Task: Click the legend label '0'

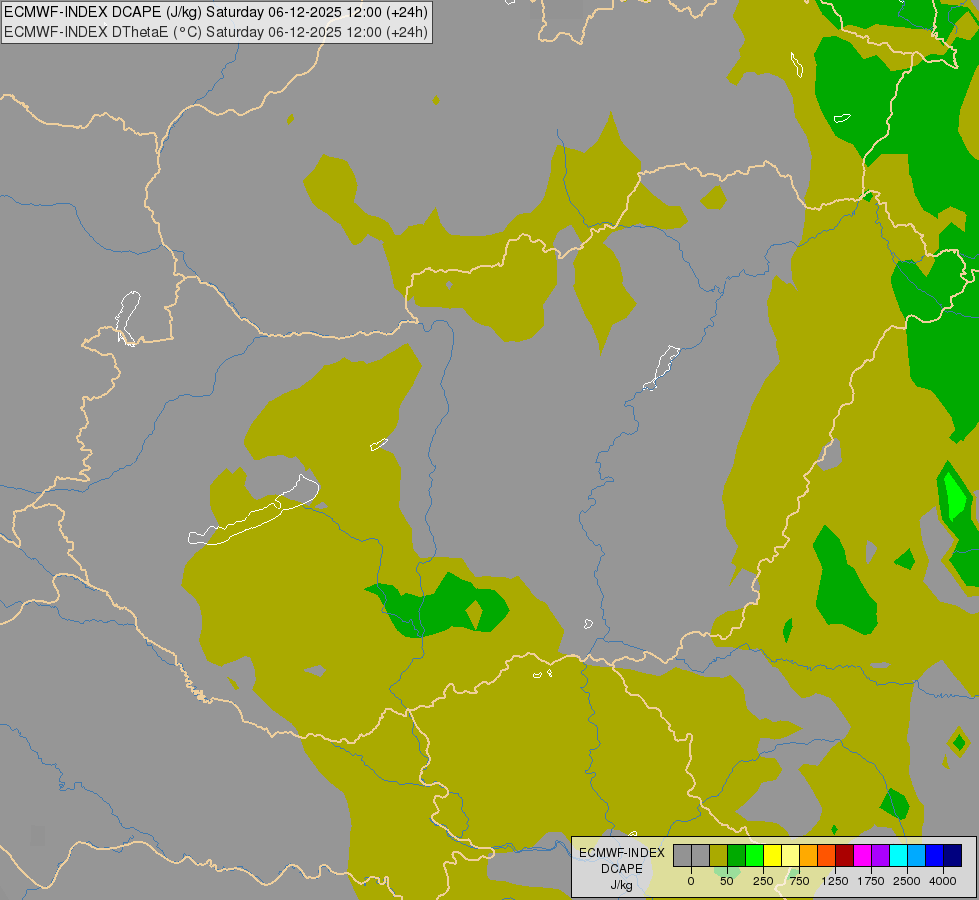Action: click(x=691, y=881)
